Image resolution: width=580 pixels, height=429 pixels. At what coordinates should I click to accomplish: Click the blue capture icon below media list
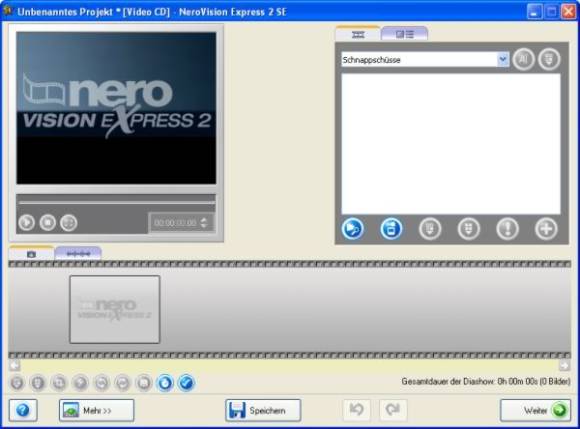[x=391, y=229]
